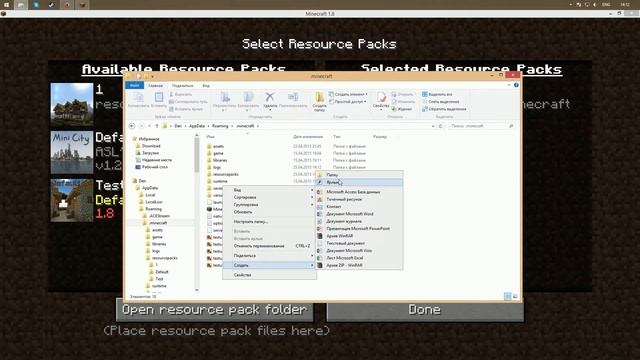
Task: Expand the Сортировка context menu entry
Action: tap(269, 197)
